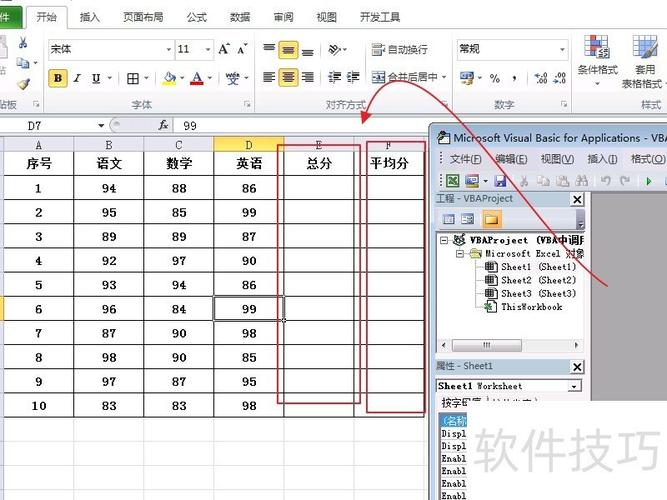The image size is (667, 500).
Task: Click the Increase Indent icon
Action: [x=353, y=77]
